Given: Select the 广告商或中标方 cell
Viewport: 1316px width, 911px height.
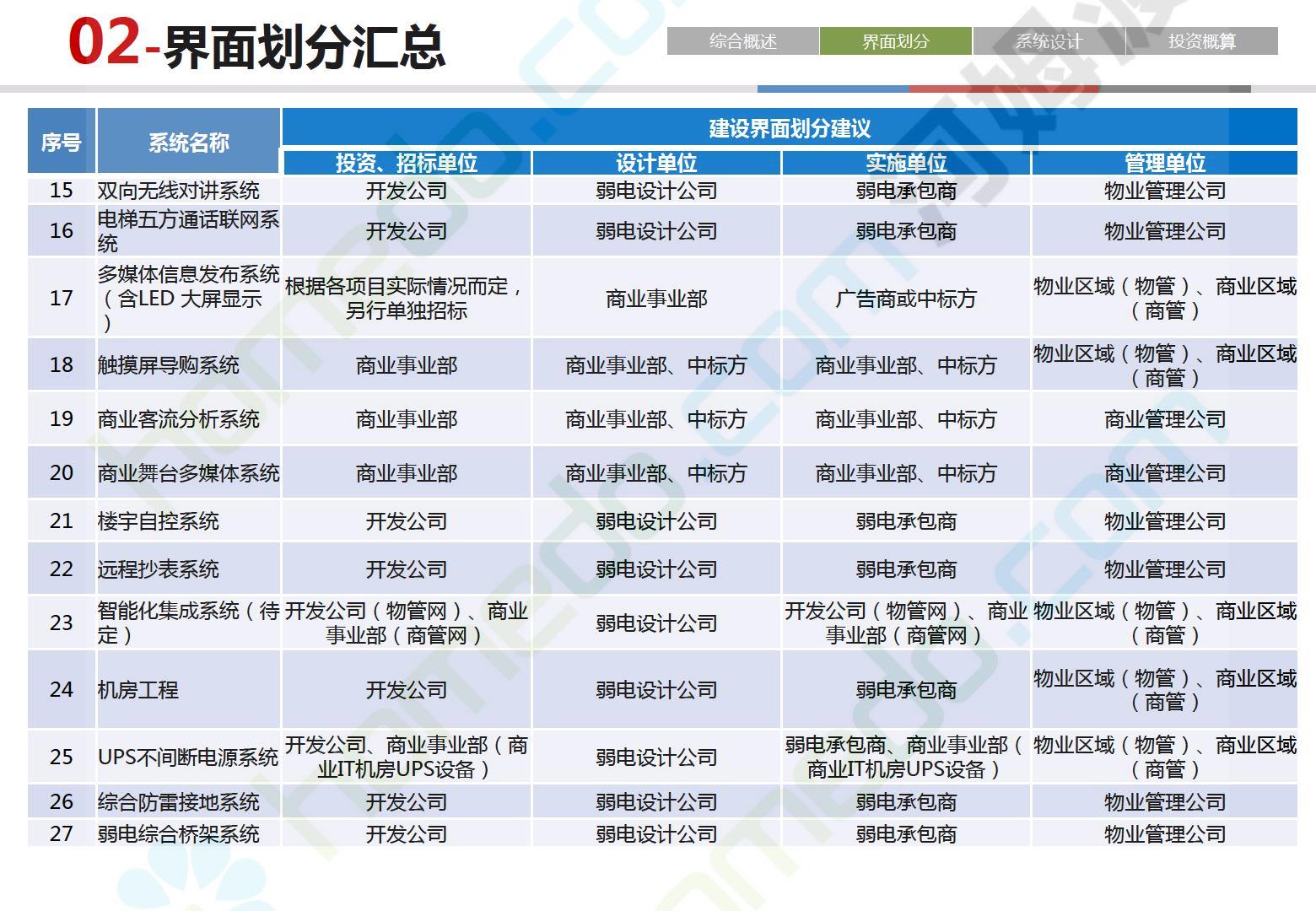Looking at the screenshot, I should [906, 298].
